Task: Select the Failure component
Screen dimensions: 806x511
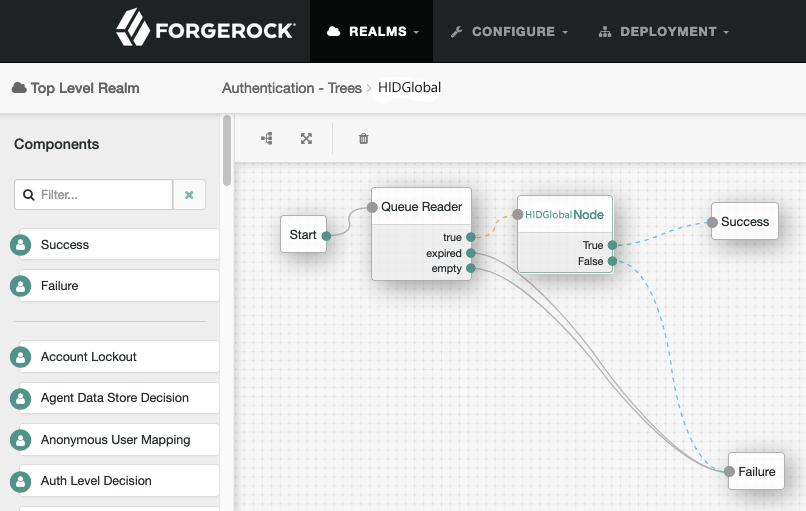Action: coord(119,285)
